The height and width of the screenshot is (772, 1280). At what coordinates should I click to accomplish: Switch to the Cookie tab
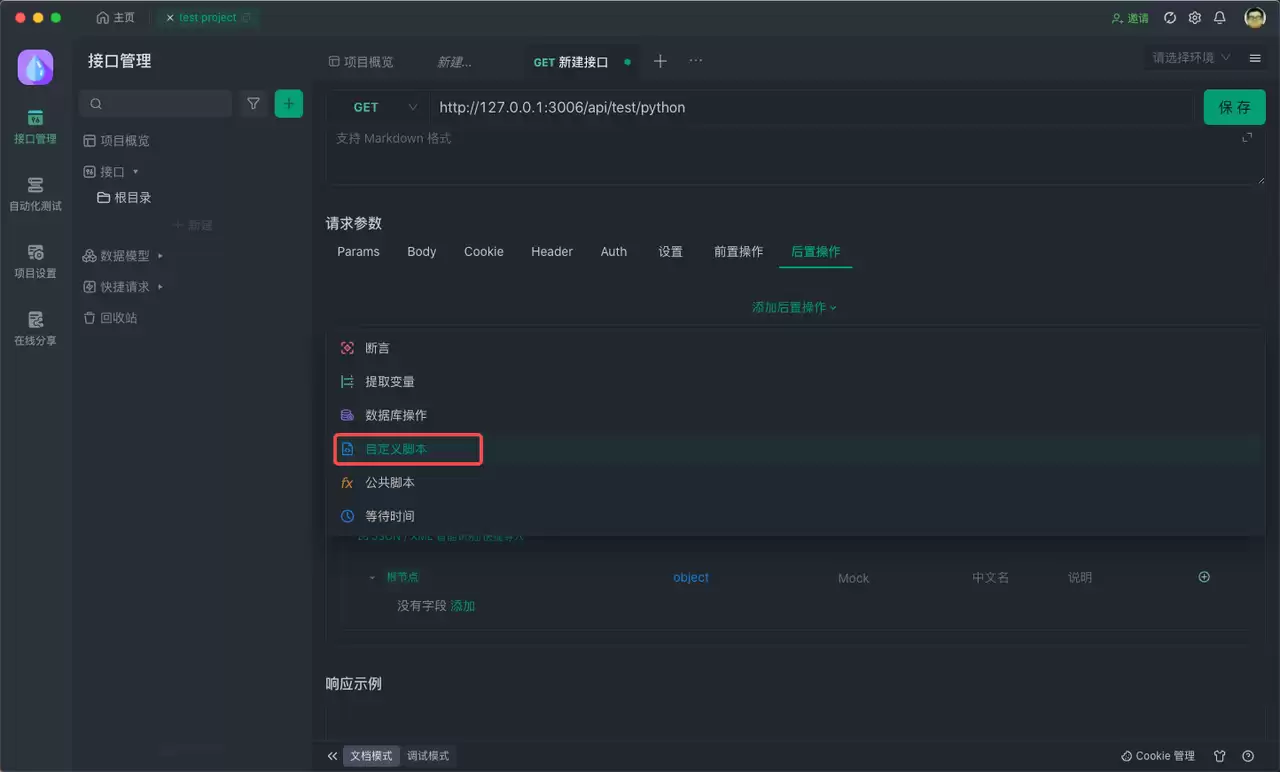point(483,252)
